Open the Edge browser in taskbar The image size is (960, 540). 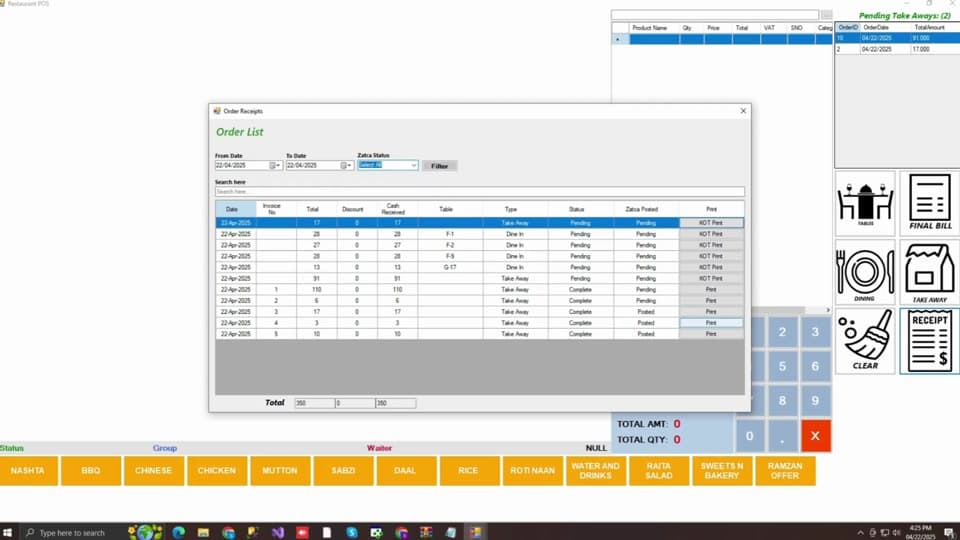pos(178,532)
